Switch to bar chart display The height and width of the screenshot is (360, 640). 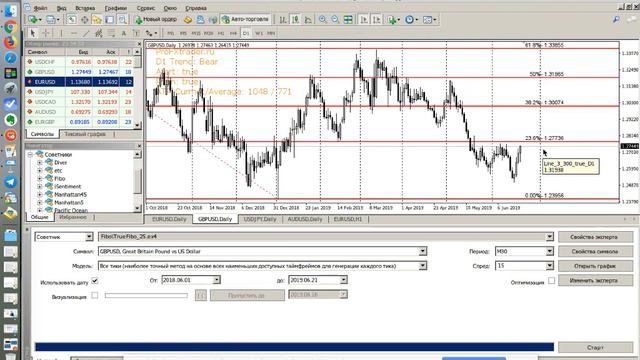coord(282,20)
